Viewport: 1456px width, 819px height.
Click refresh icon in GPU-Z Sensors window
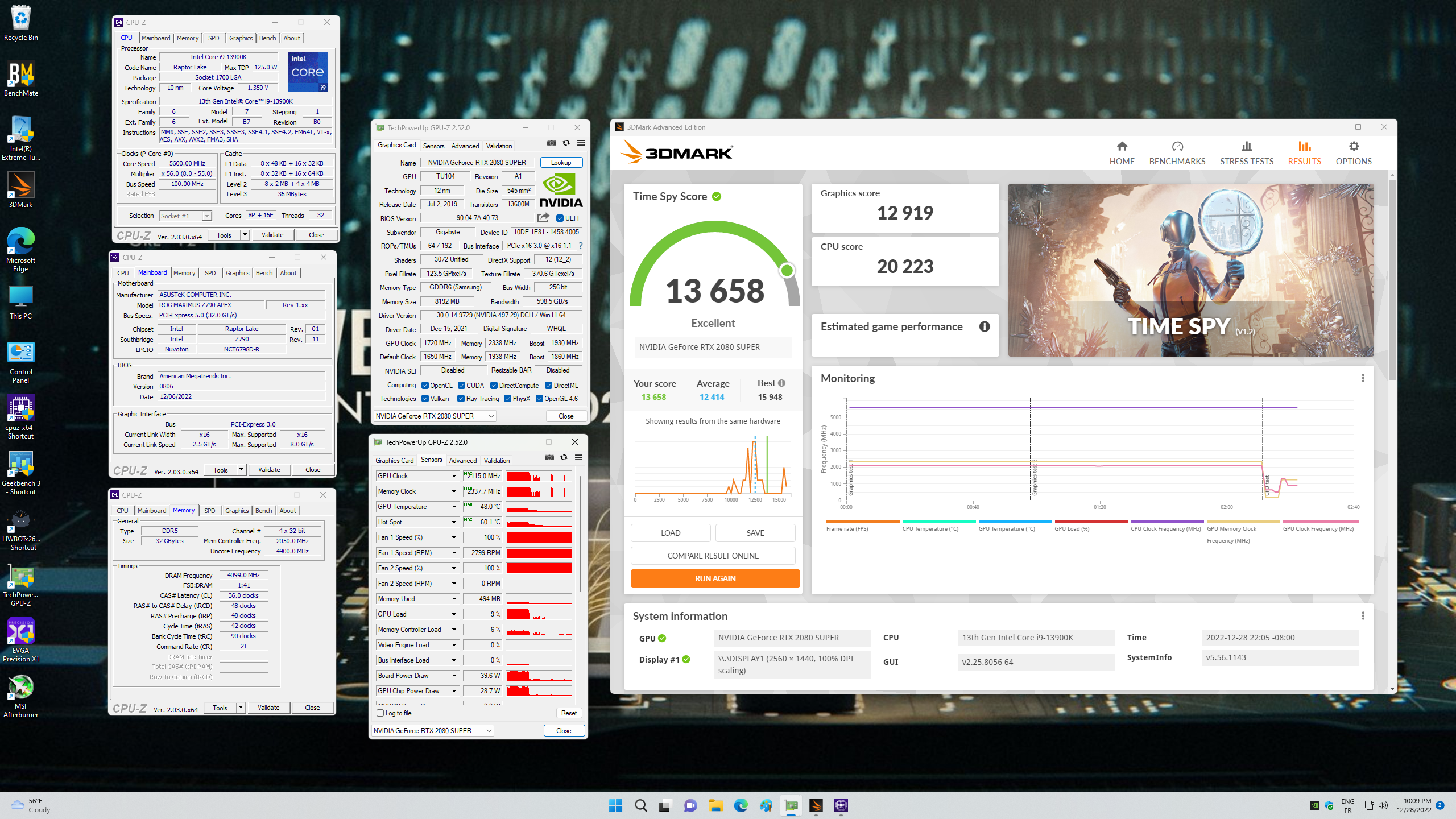point(564,458)
